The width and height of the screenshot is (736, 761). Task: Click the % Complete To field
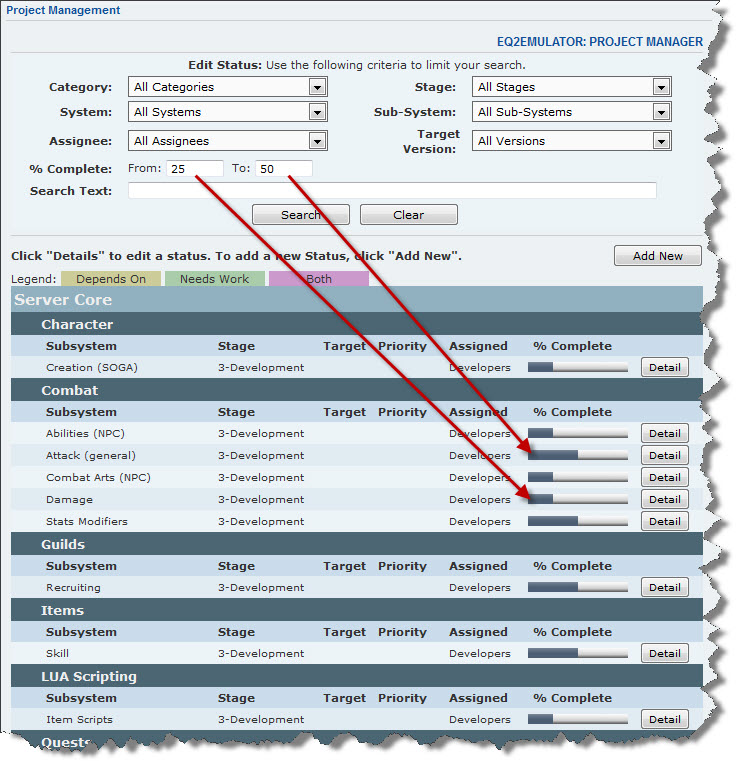(284, 169)
